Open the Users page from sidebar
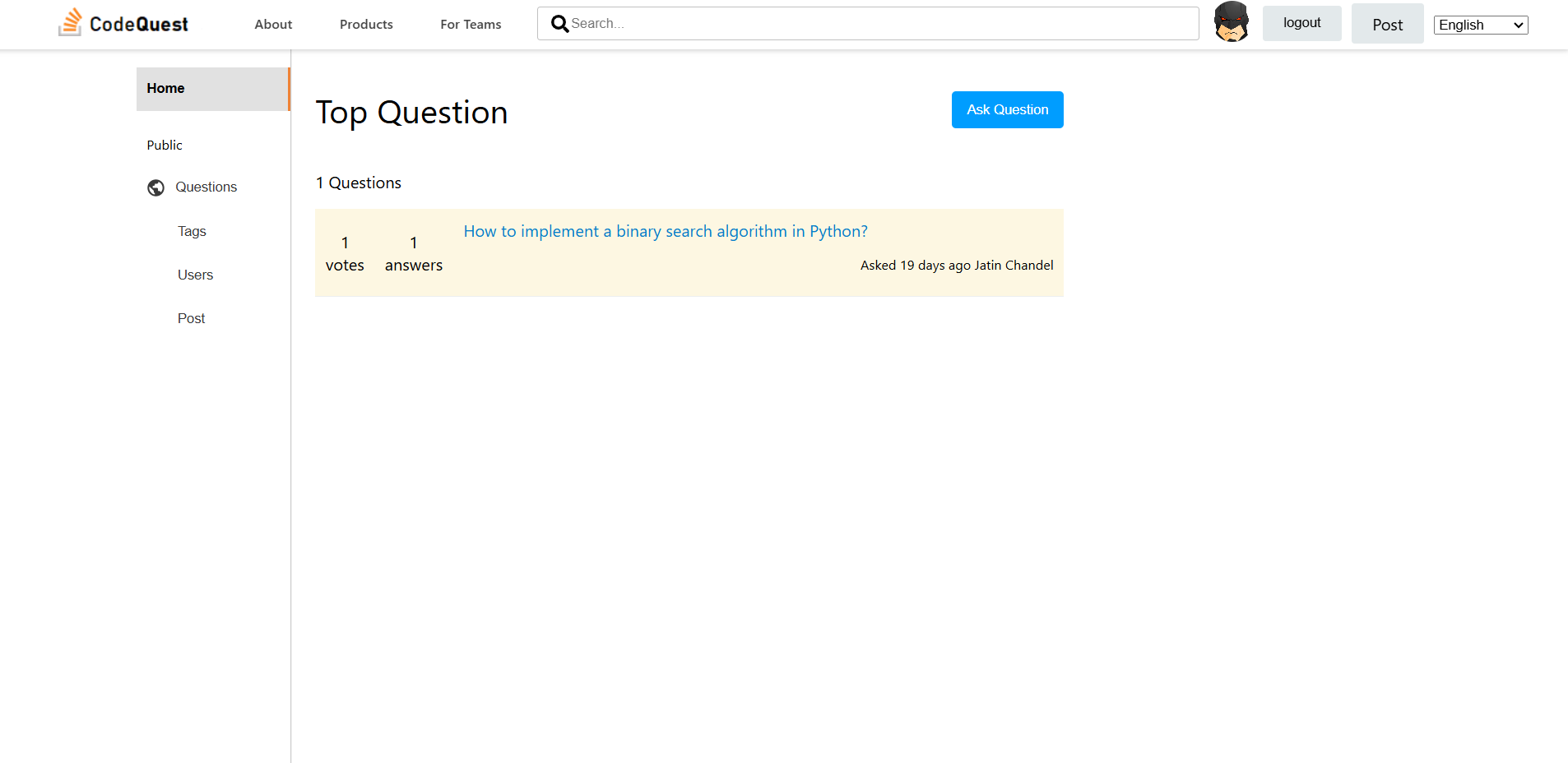Viewport: 1568px width, 763px height. pos(195,275)
